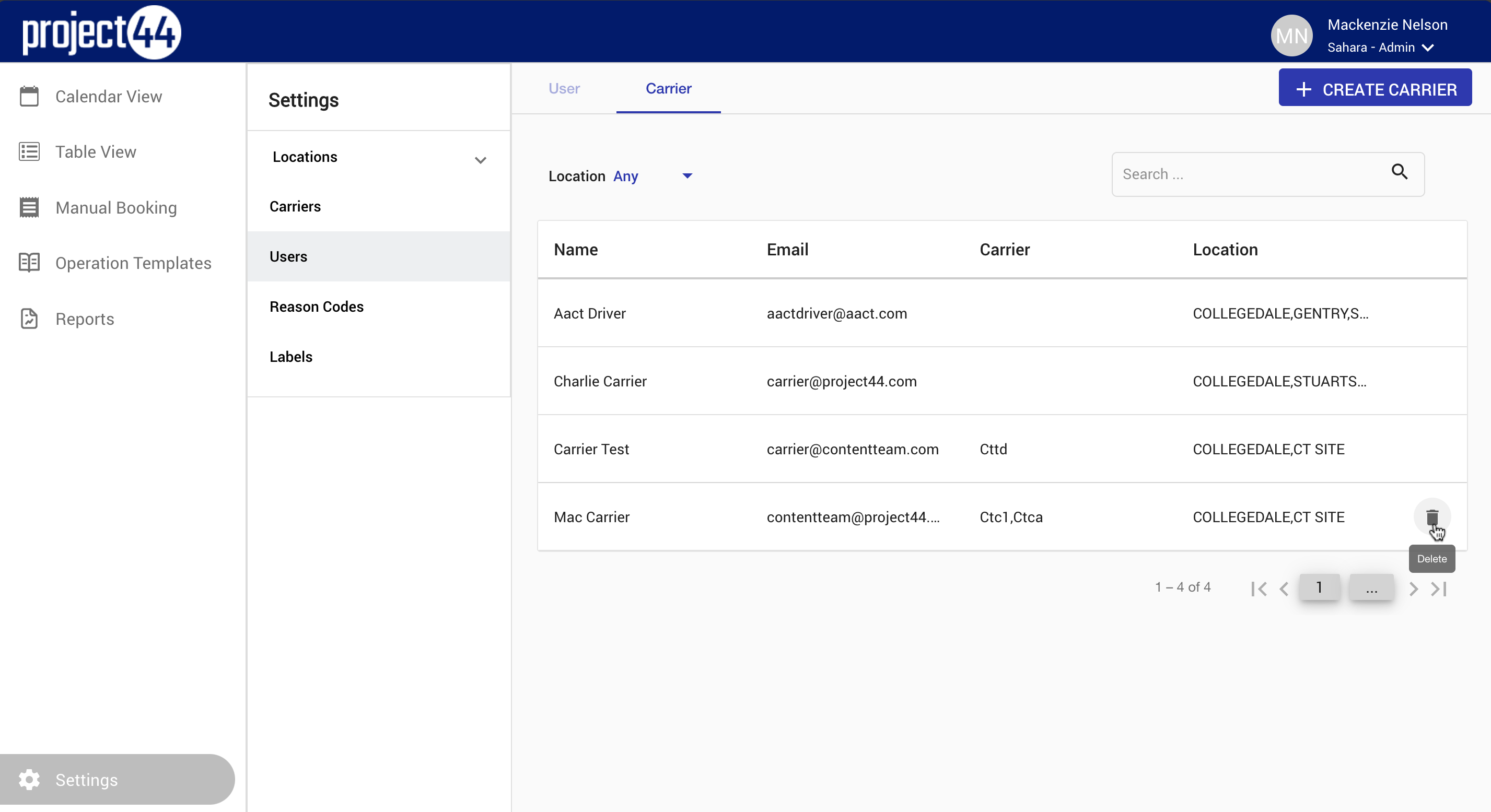1491x812 pixels.
Task: Open the project44 logo home link
Action: [x=101, y=32]
